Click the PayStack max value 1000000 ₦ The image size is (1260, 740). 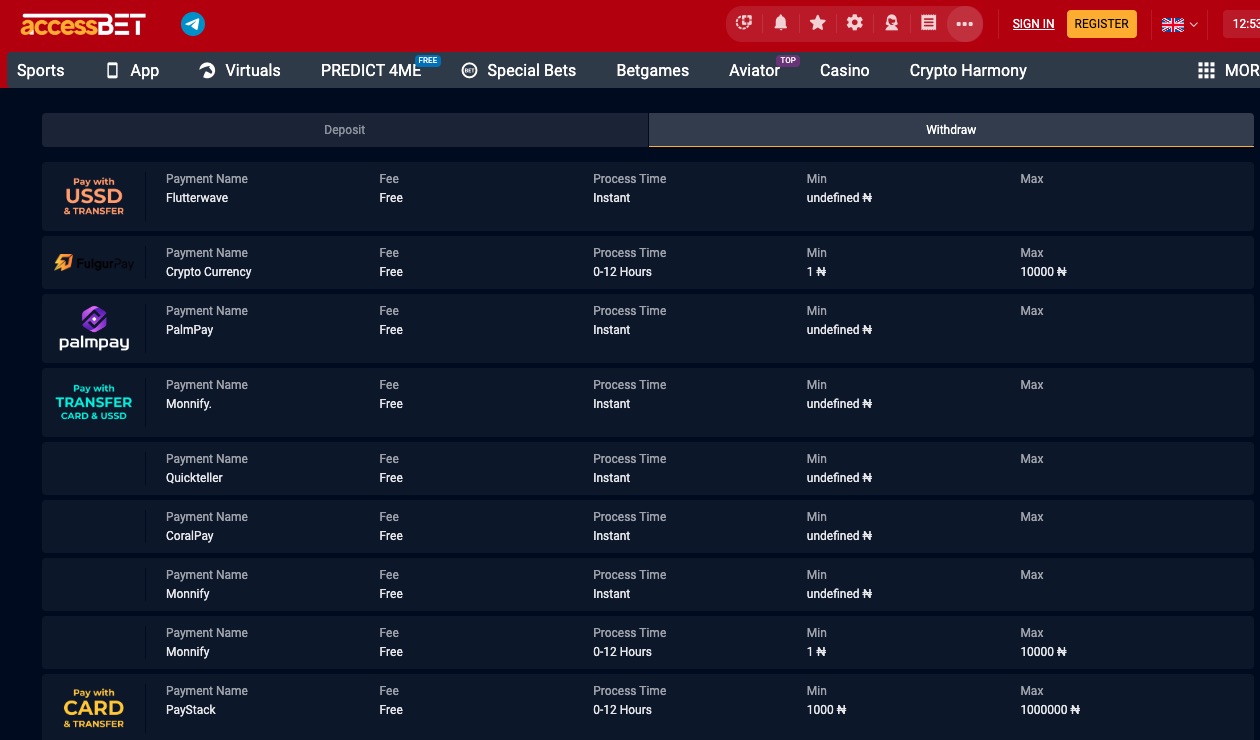click(1050, 710)
